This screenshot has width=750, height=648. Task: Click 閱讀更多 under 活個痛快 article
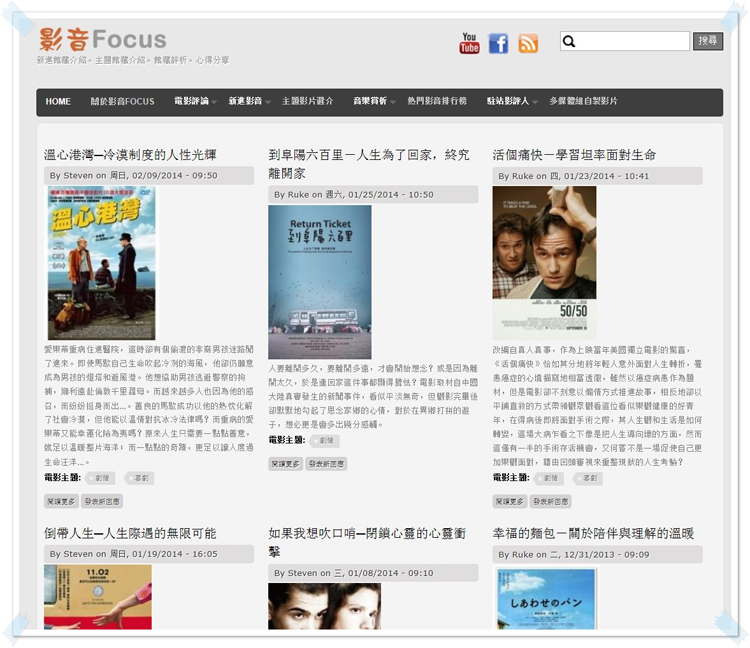510,501
